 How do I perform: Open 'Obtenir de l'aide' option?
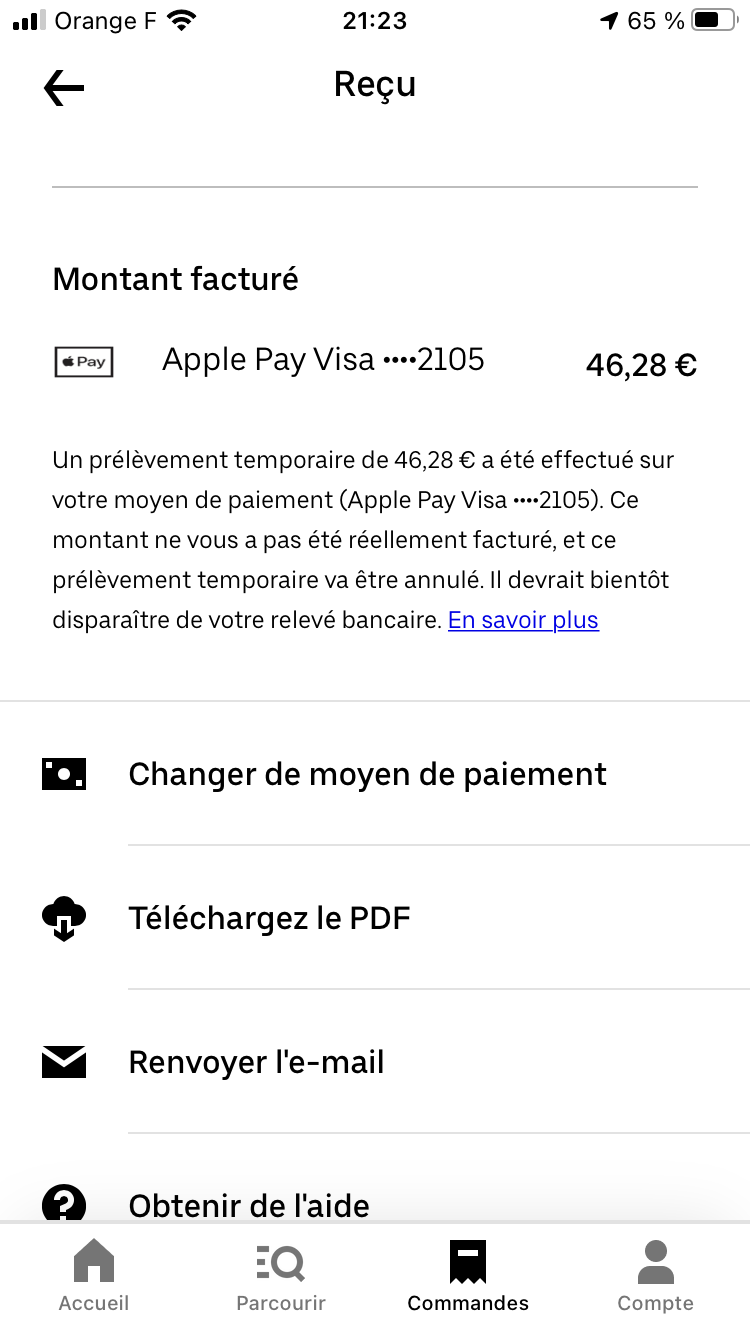click(249, 1205)
